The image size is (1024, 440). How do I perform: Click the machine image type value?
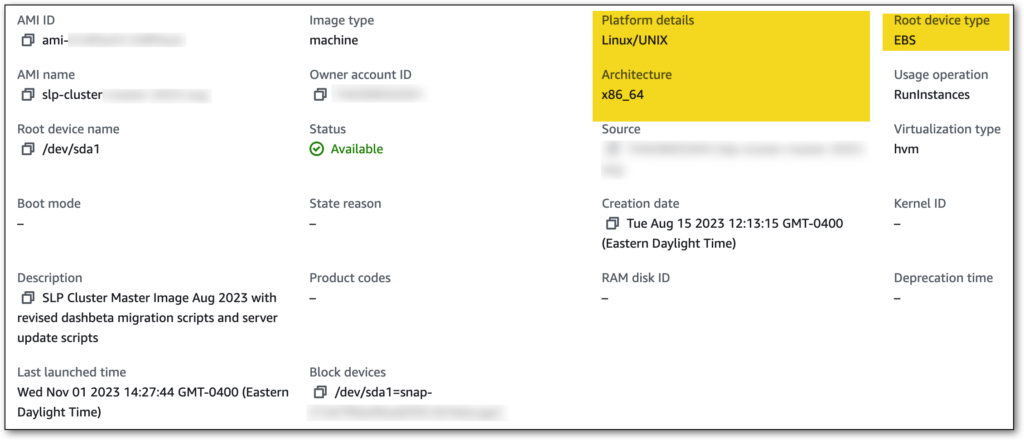point(333,40)
